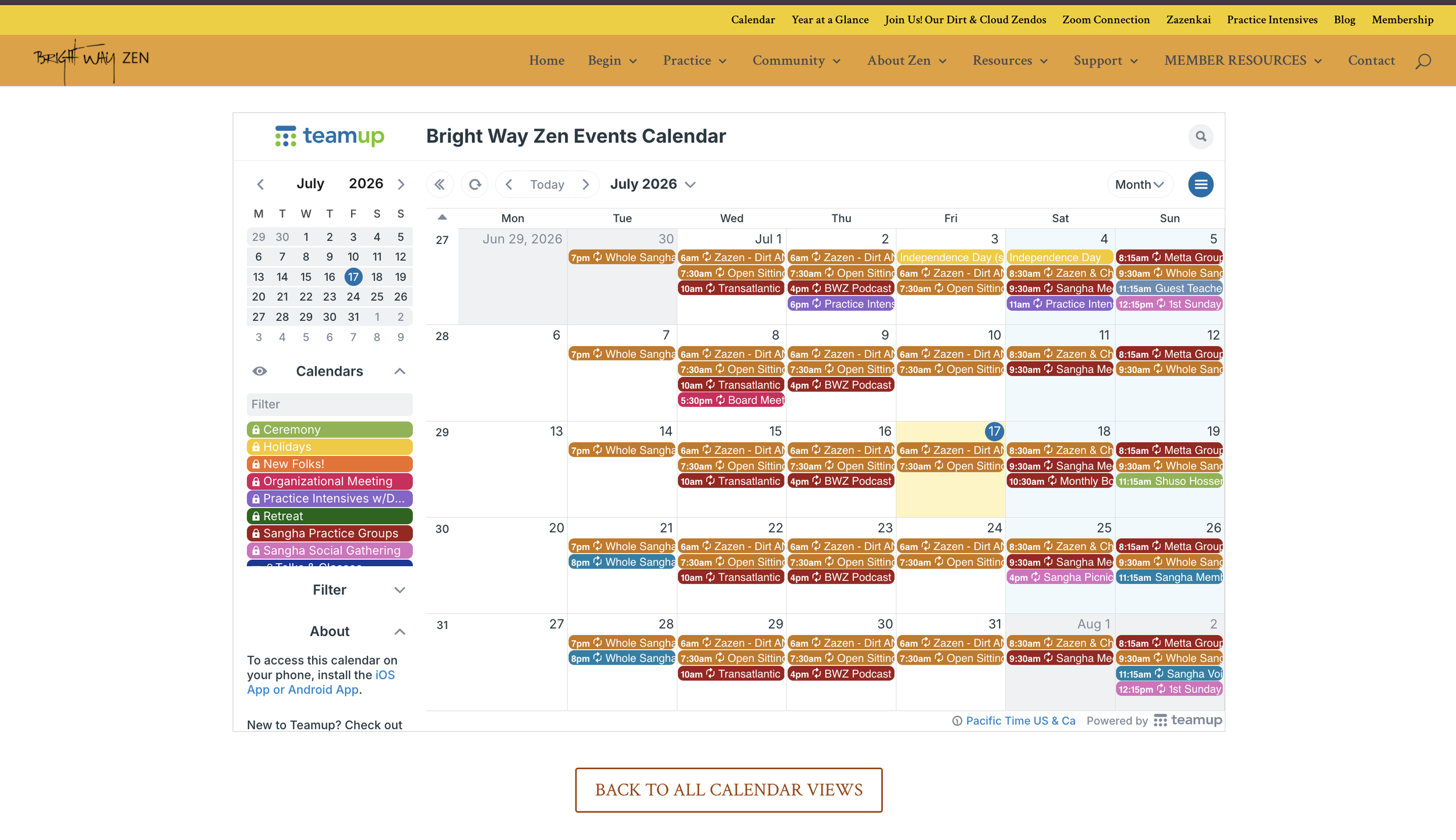
Task: Click Pacific Time US & Ca link
Action: 1020,721
